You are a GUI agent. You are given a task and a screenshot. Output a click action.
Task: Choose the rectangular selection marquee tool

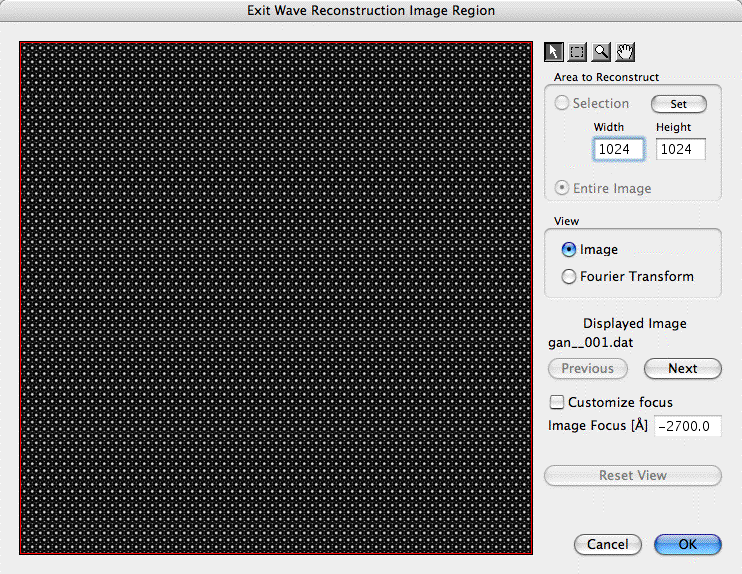(x=577, y=52)
